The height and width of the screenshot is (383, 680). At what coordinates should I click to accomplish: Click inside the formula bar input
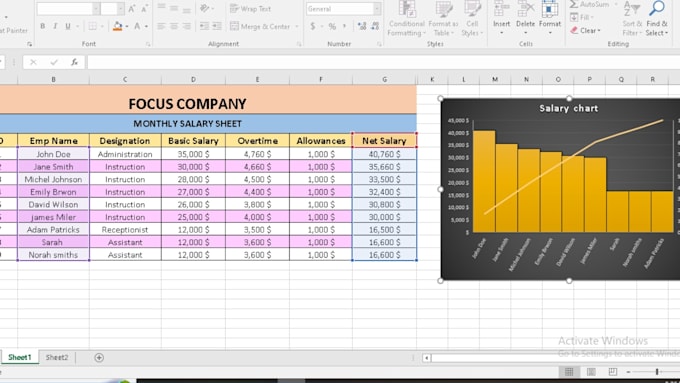coord(383,62)
